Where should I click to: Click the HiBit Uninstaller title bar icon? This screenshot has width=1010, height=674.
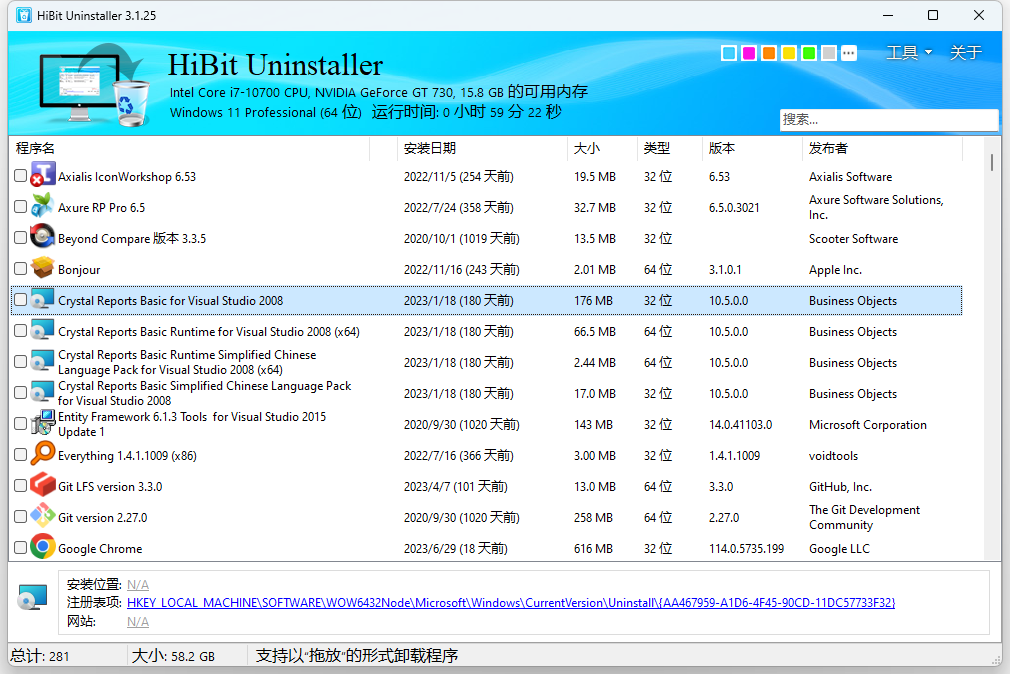[23, 15]
